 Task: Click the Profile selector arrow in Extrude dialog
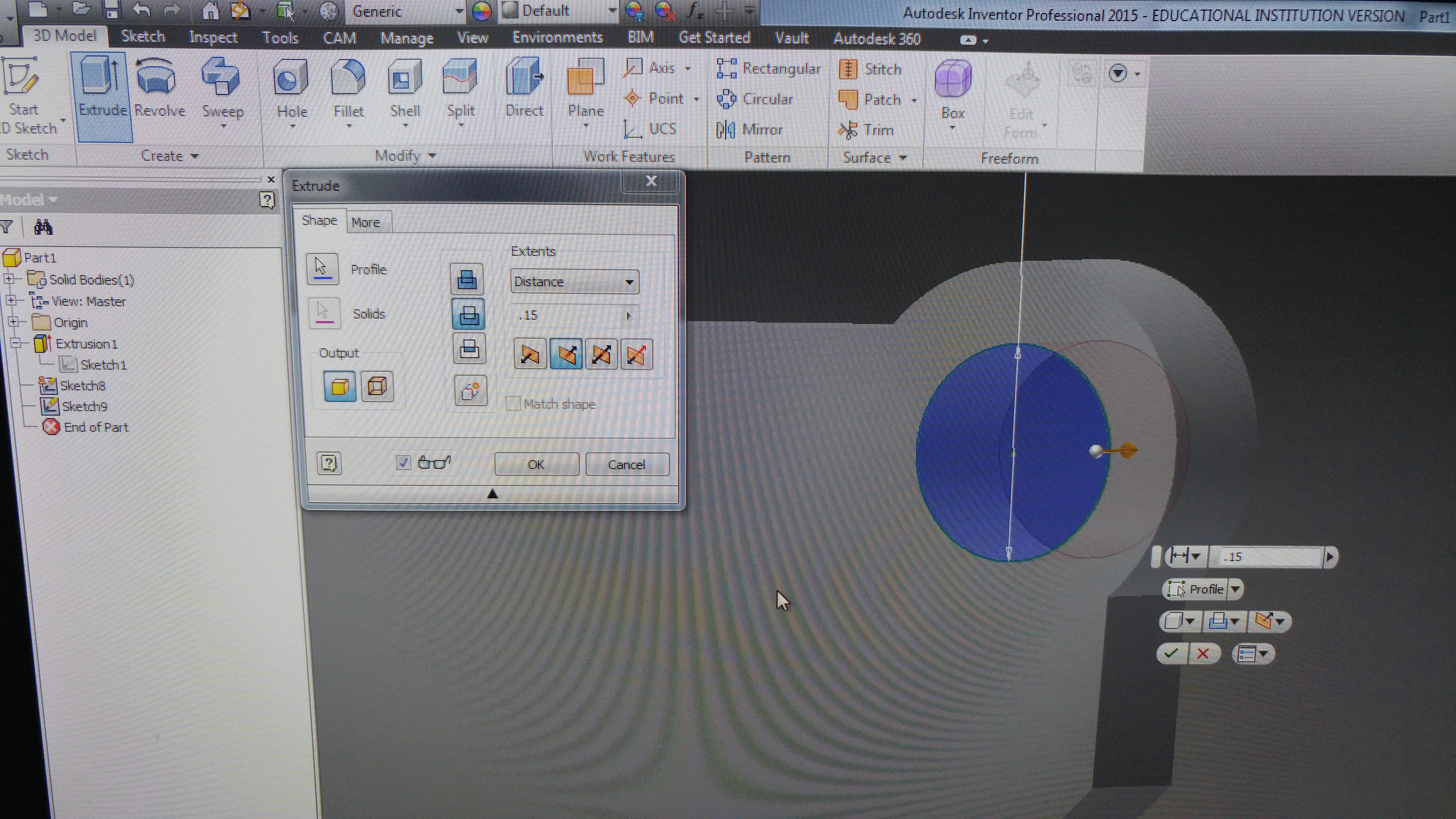[322, 269]
